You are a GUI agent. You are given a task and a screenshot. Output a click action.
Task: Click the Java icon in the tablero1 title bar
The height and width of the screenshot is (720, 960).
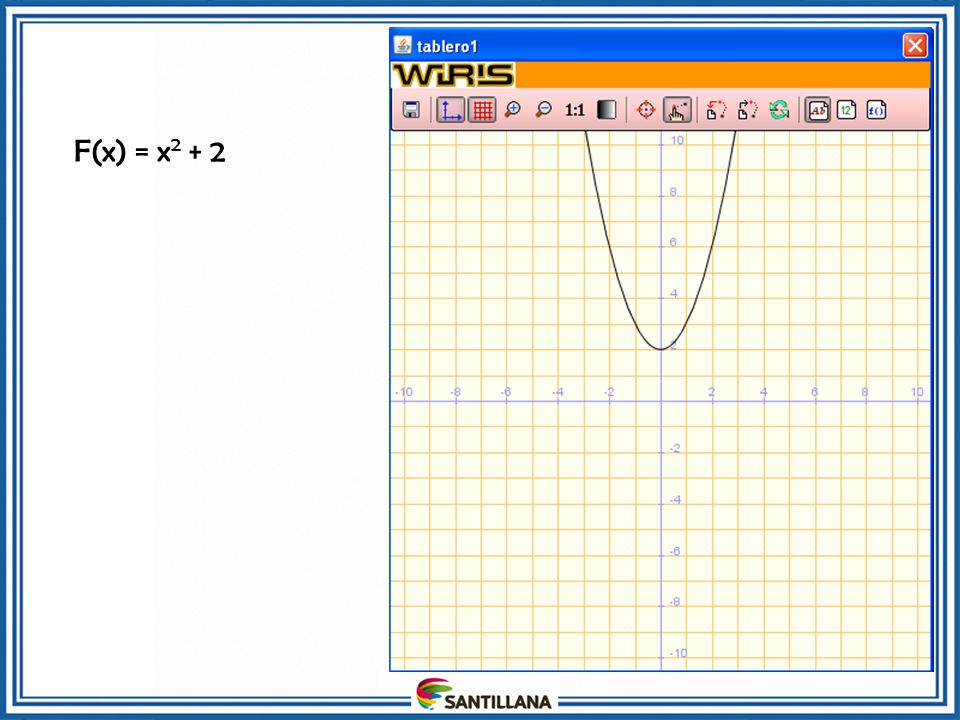(x=402, y=45)
